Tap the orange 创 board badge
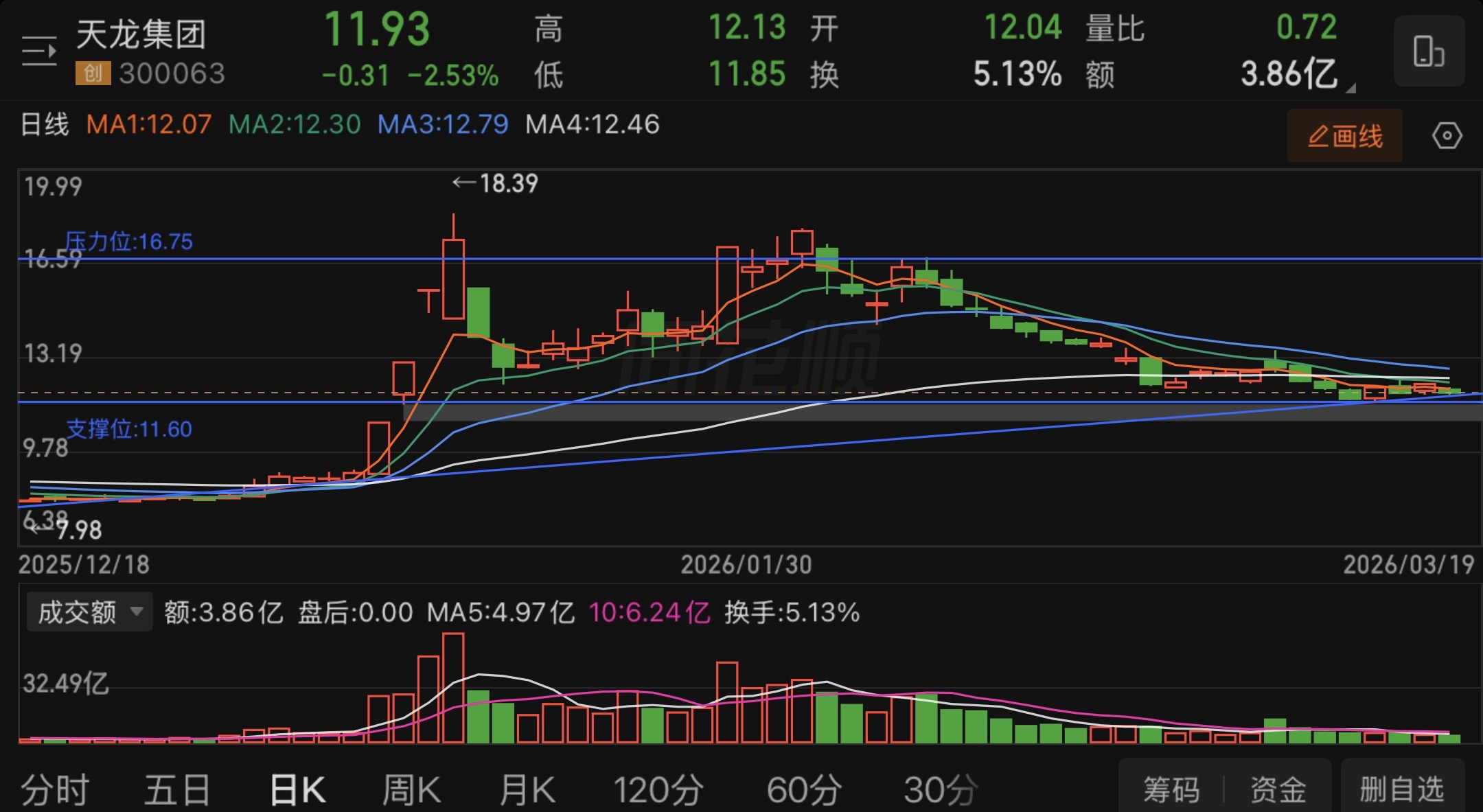Viewport: 1483px width, 812px height. coord(93,73)
